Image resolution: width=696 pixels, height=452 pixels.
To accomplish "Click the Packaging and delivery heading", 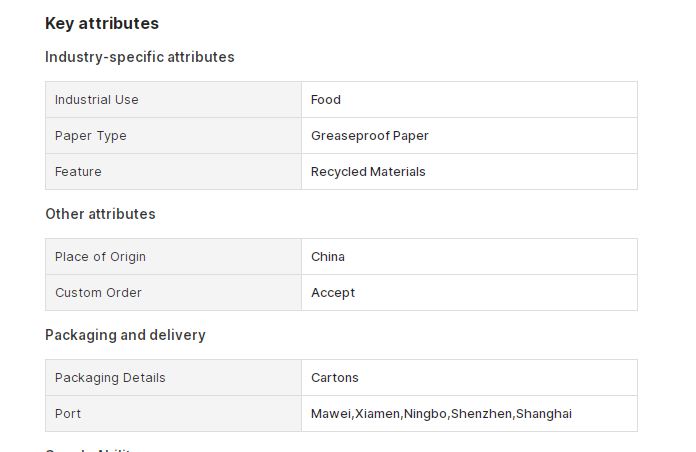I will point(125,335).
